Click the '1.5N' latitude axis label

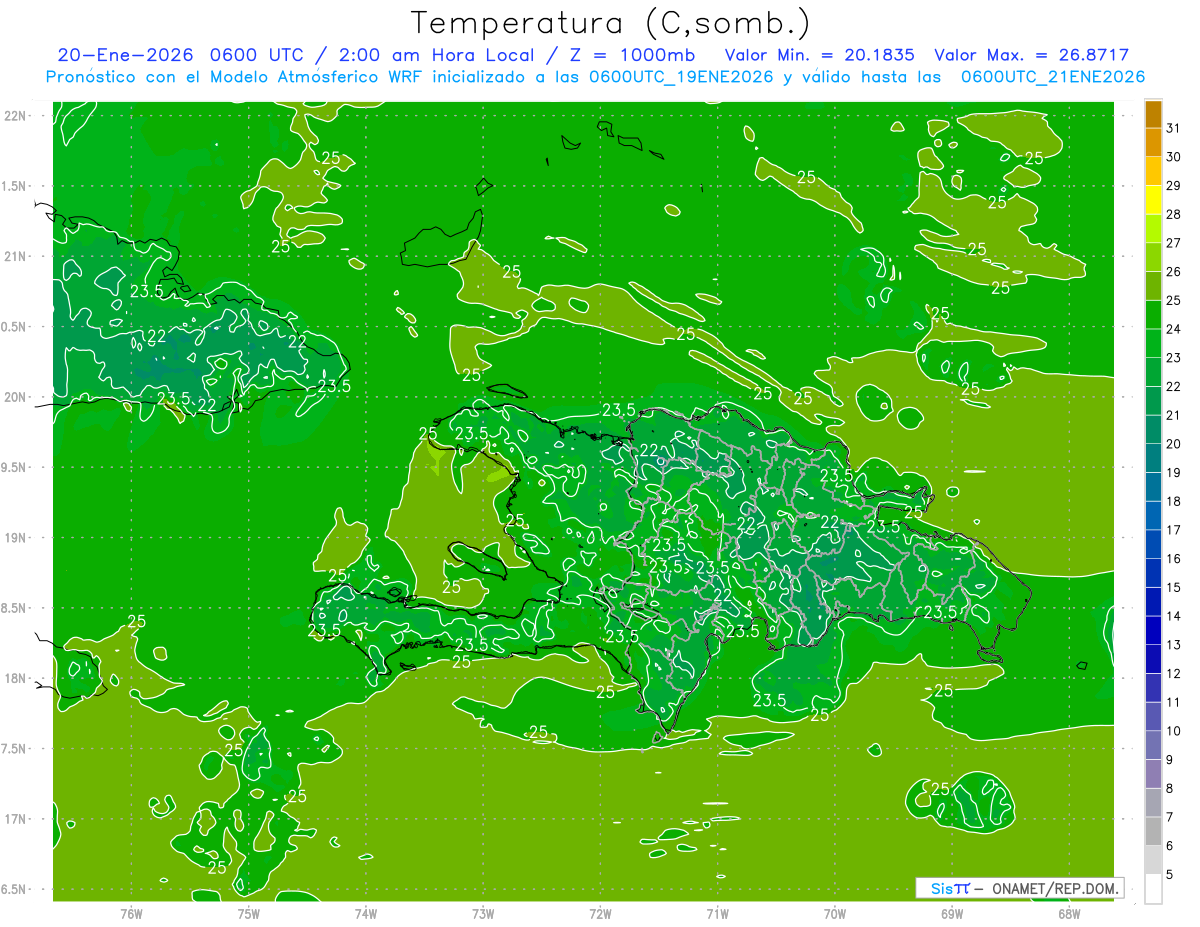pyautogui.click(x=15, y=186)
